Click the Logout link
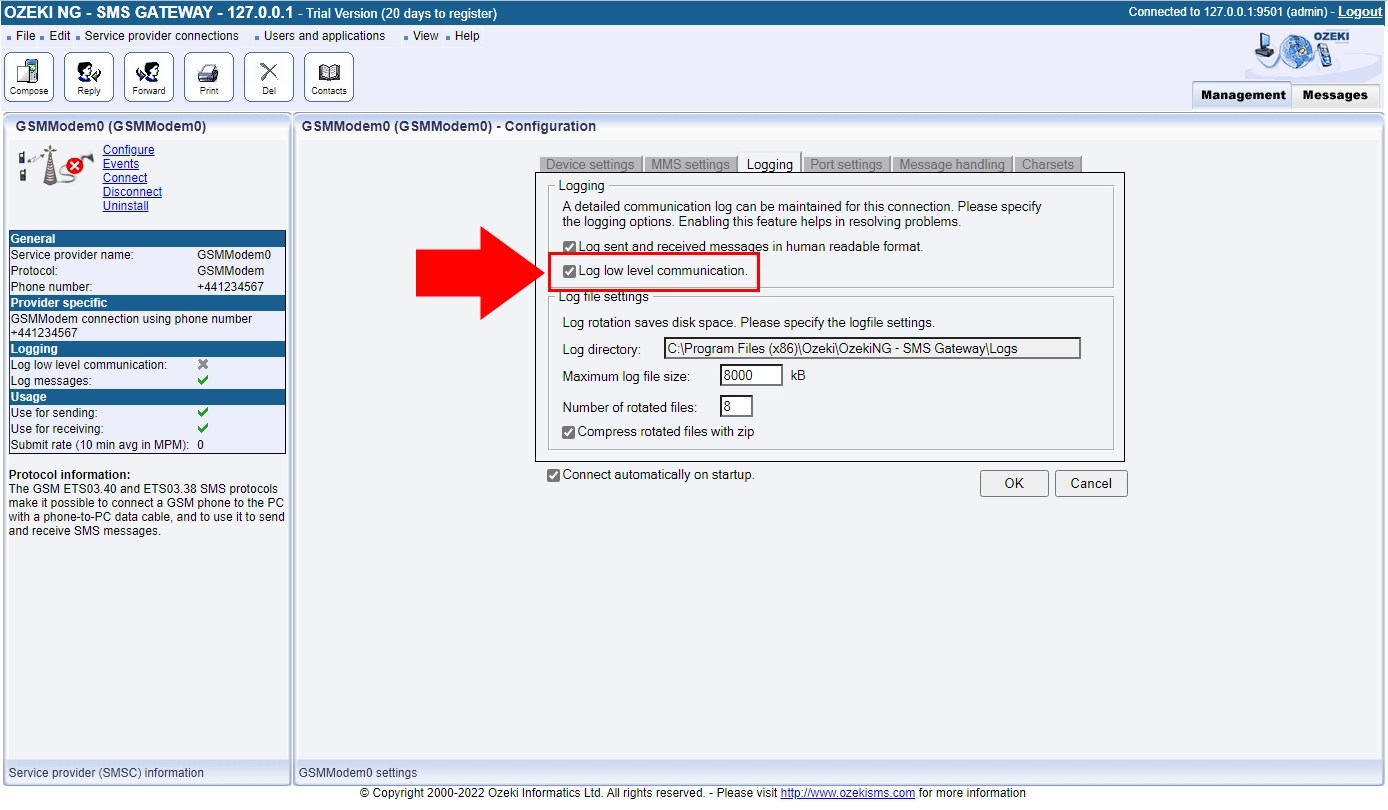Viewport: 1388px width, 810px height. click(x=1360, y=12)
